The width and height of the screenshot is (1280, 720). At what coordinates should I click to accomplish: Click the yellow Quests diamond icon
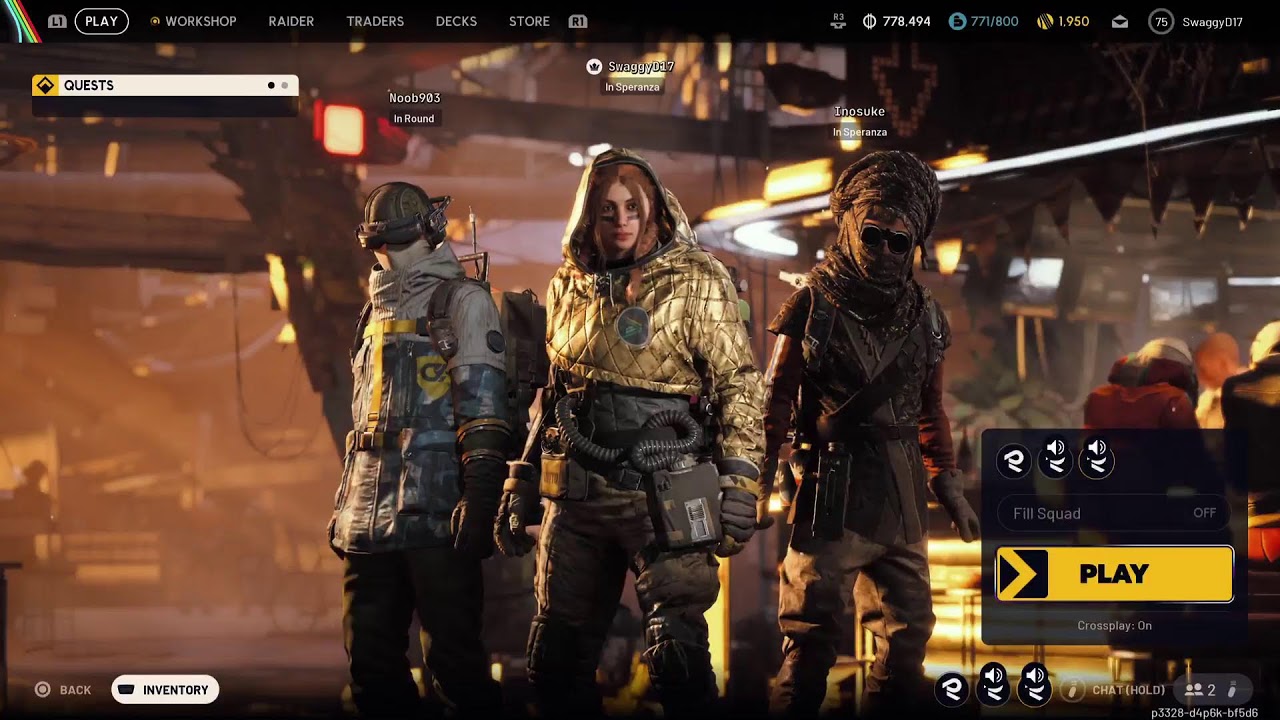pyautogui.click(x=45, y=85)
